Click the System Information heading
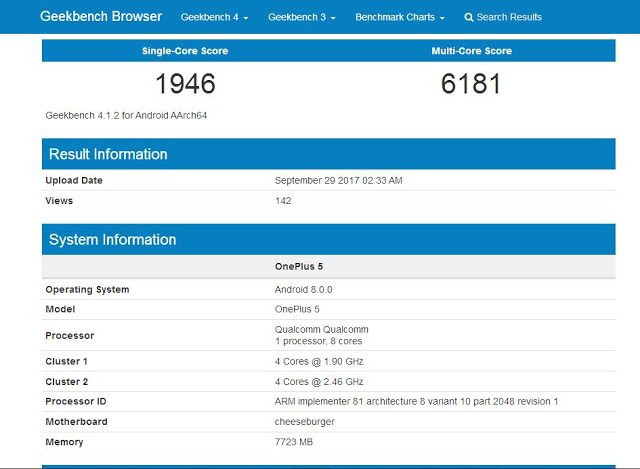The height and width of the screenshot is (469, 640). pos(113,240)
